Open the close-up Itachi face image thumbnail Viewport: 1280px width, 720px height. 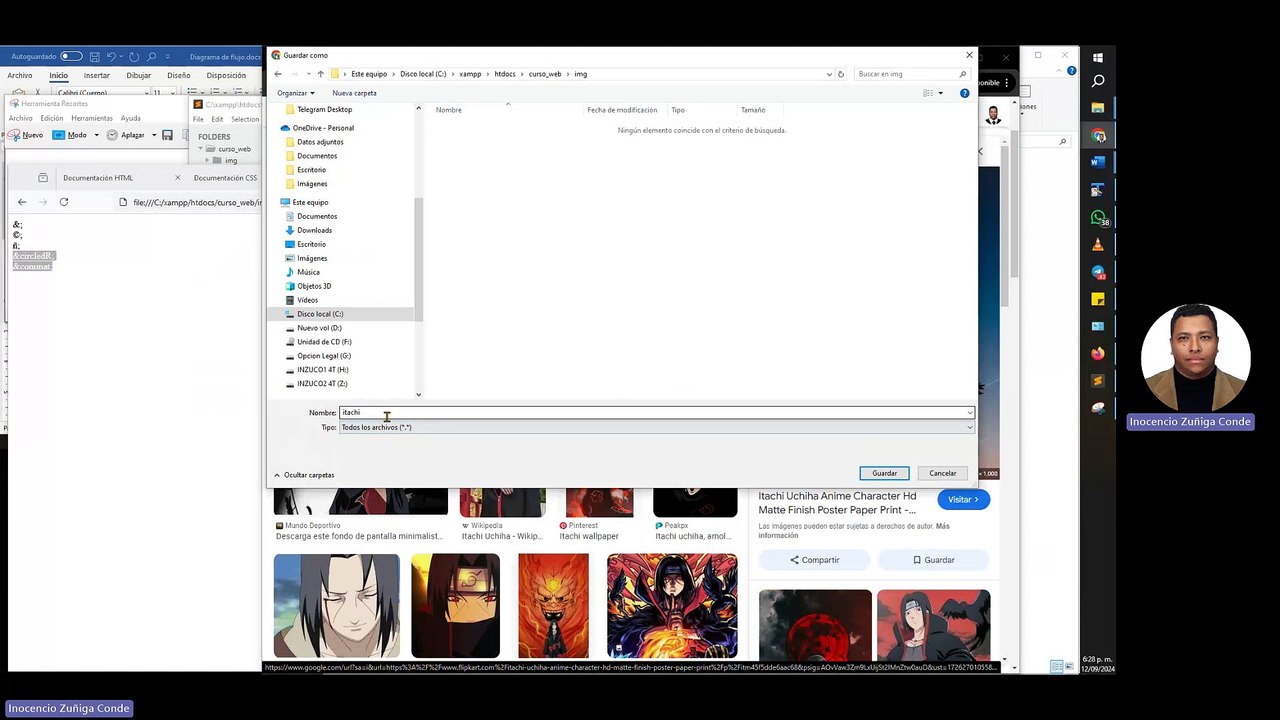pos(336,606)
